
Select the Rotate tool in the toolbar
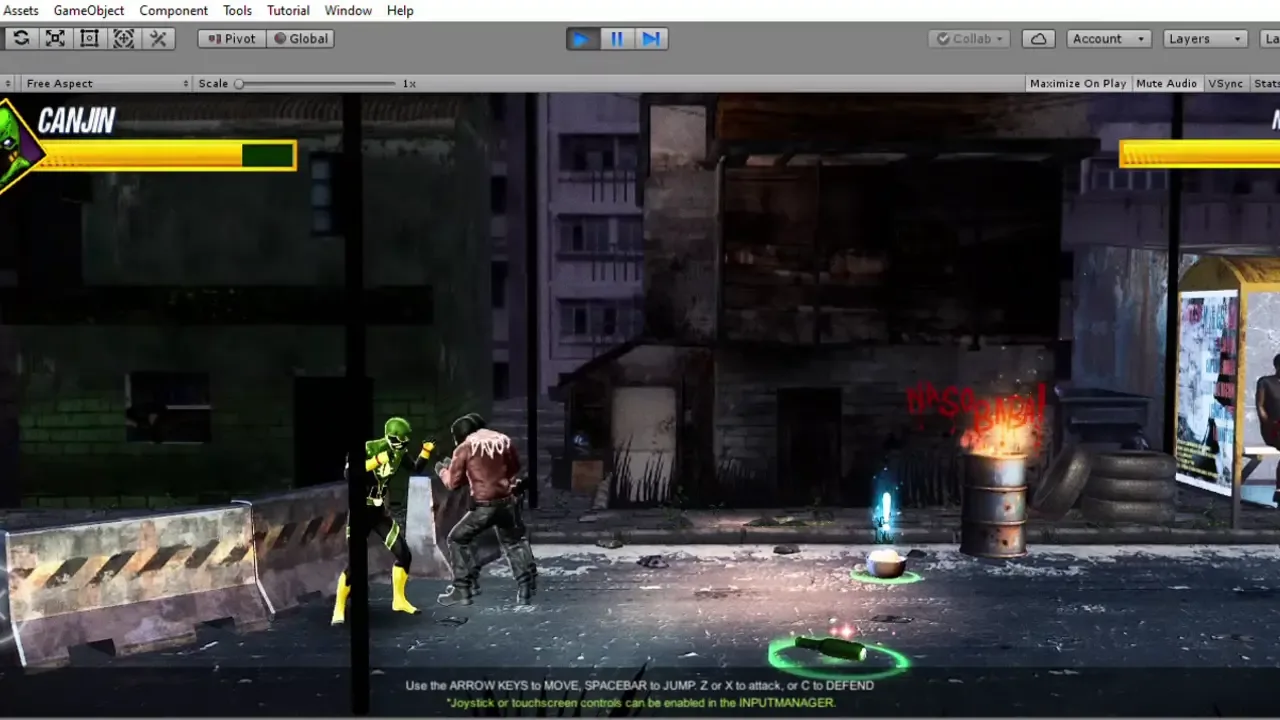pyautogui.click(x=21, y=39)
